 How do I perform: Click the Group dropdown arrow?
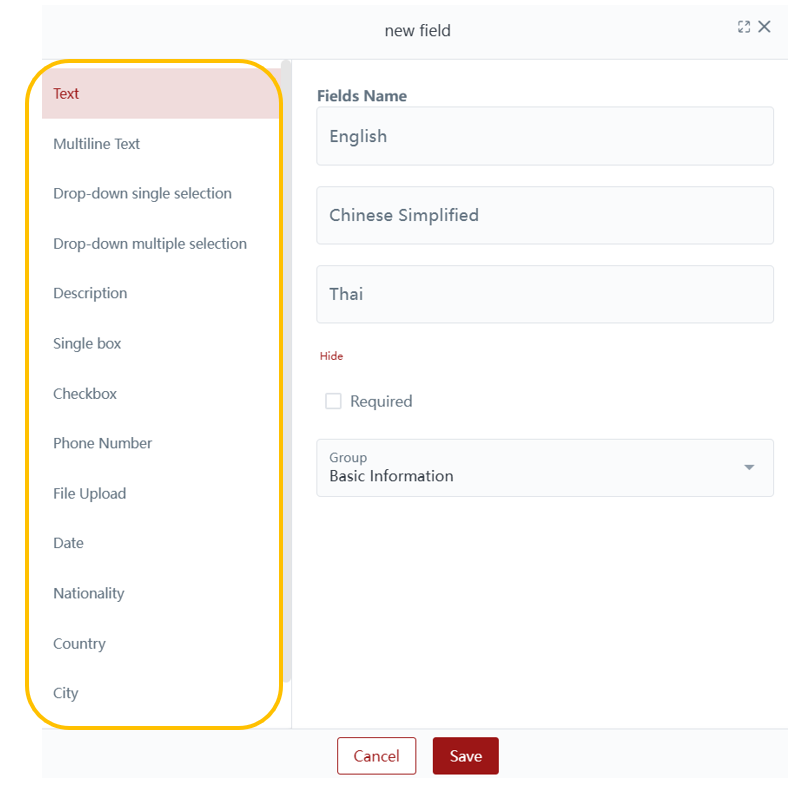click(749, 467)
